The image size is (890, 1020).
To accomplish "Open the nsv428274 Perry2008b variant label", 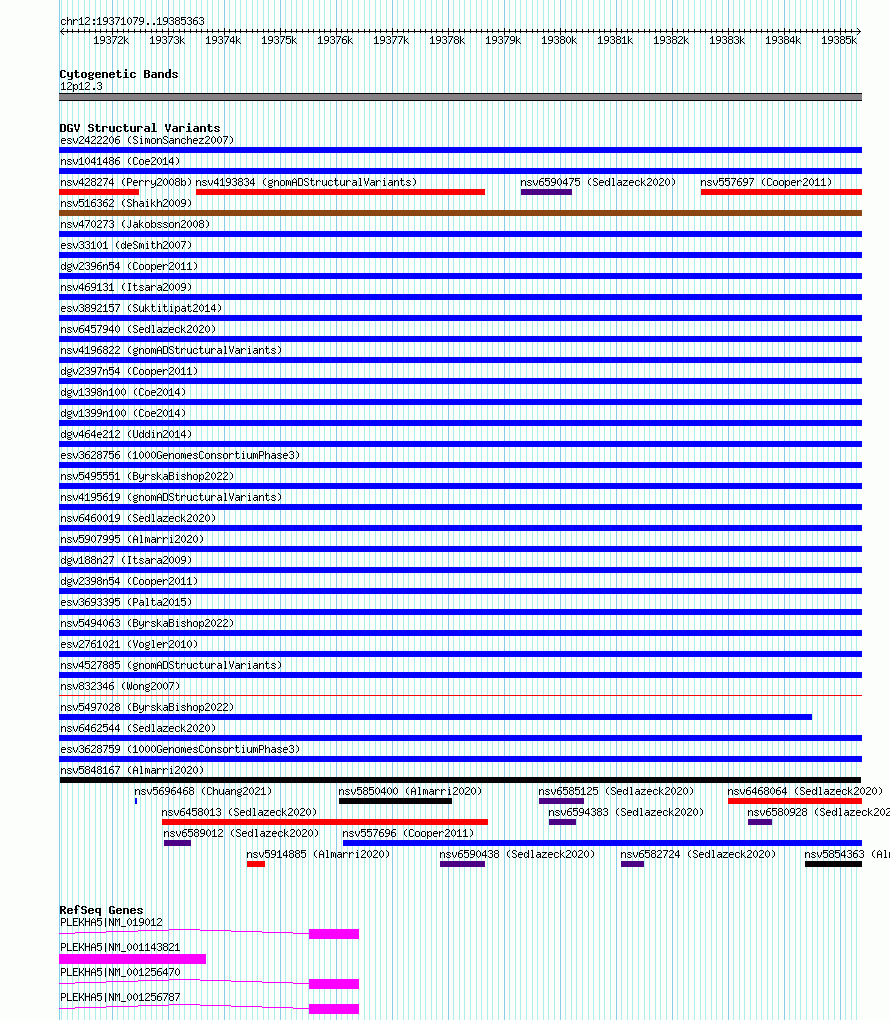I will 126,182.
